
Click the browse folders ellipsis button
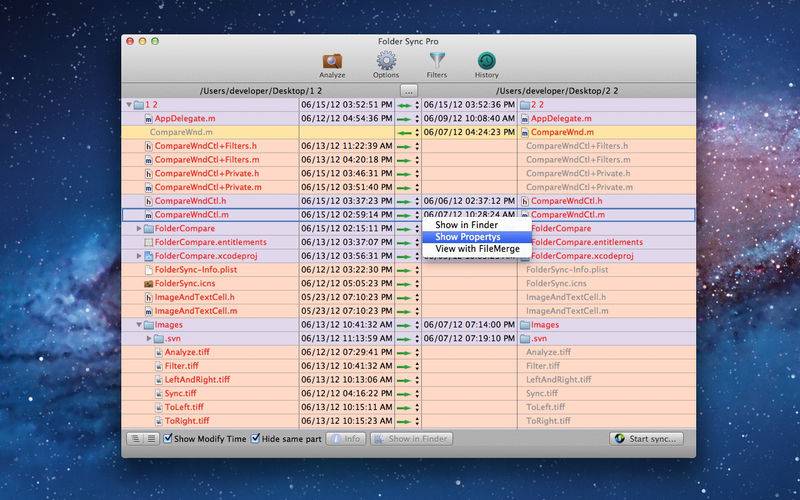pyautogui.click(x=408, y=91)
